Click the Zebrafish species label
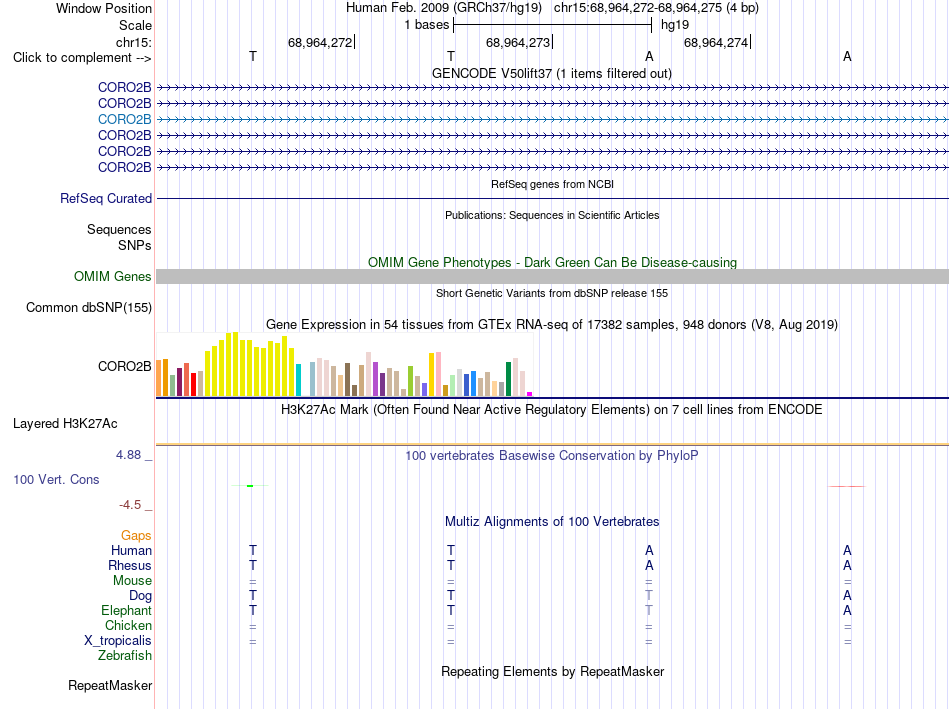This screenshot has height=709, width=950. click(x=125, y=656)
